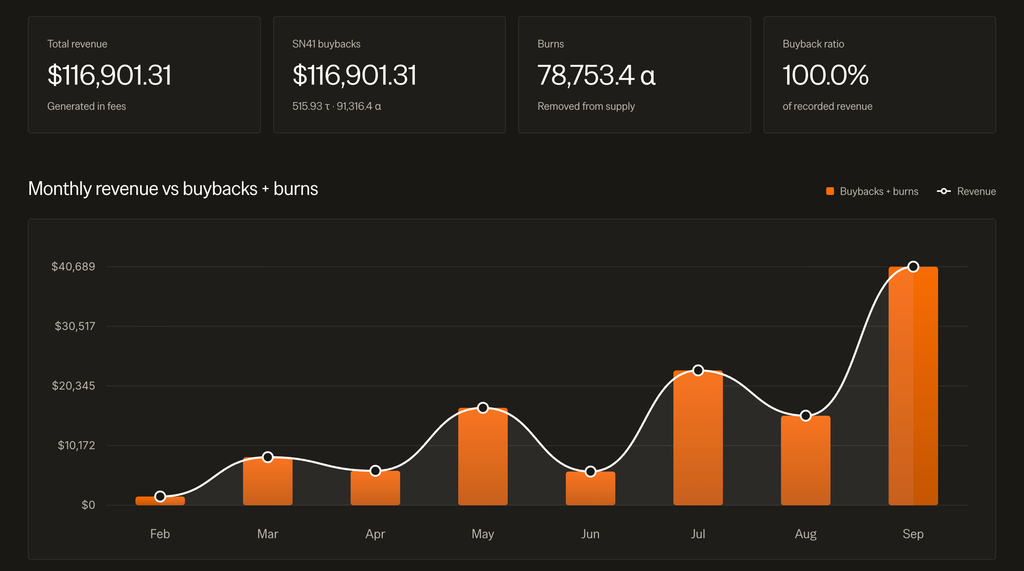Select the May revenue data point

point(483,408)
